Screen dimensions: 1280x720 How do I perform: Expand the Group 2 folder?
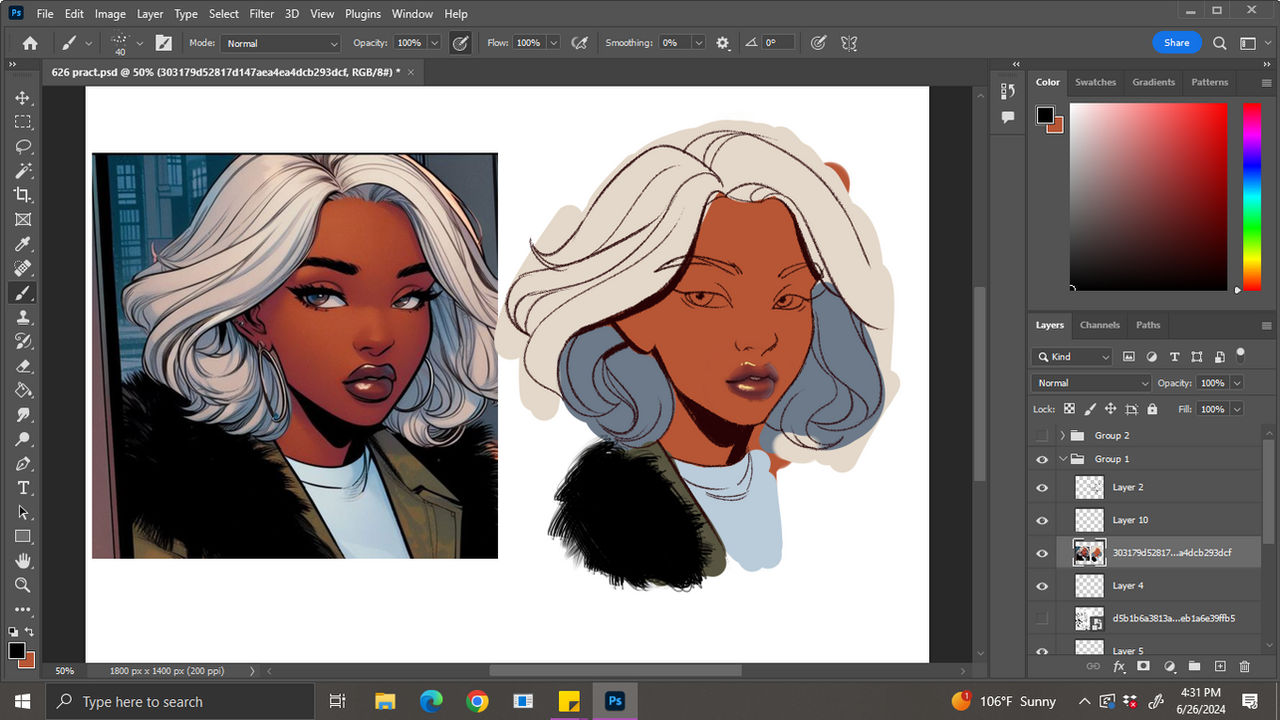tap(1062, 436)
